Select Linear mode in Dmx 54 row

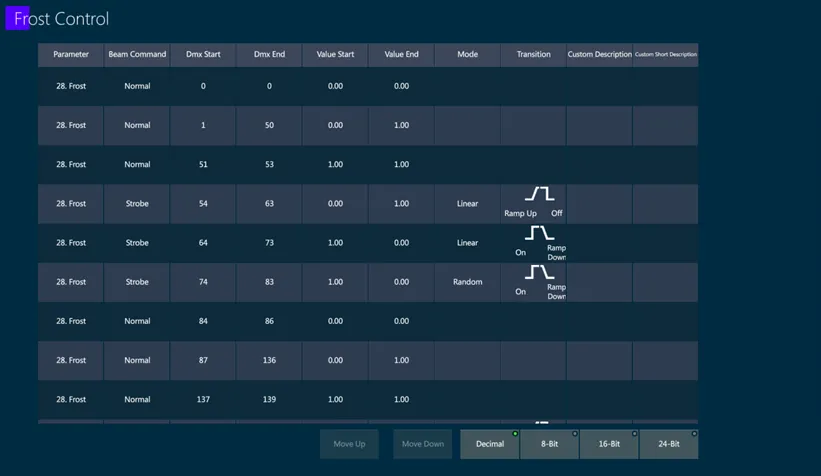(468, 204)
